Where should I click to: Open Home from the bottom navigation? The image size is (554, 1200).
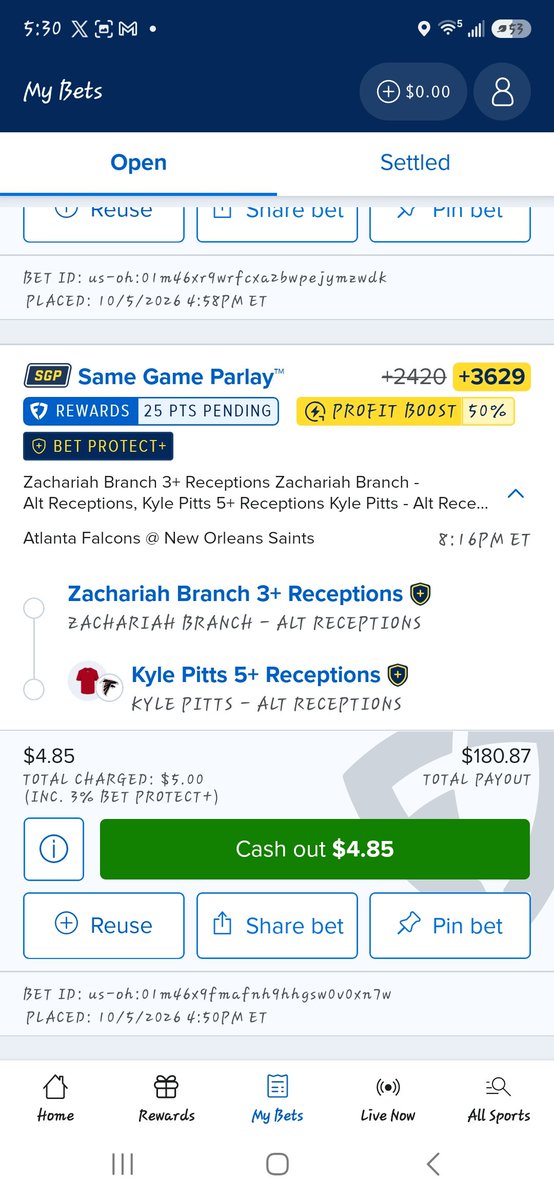pos(55,1098)
